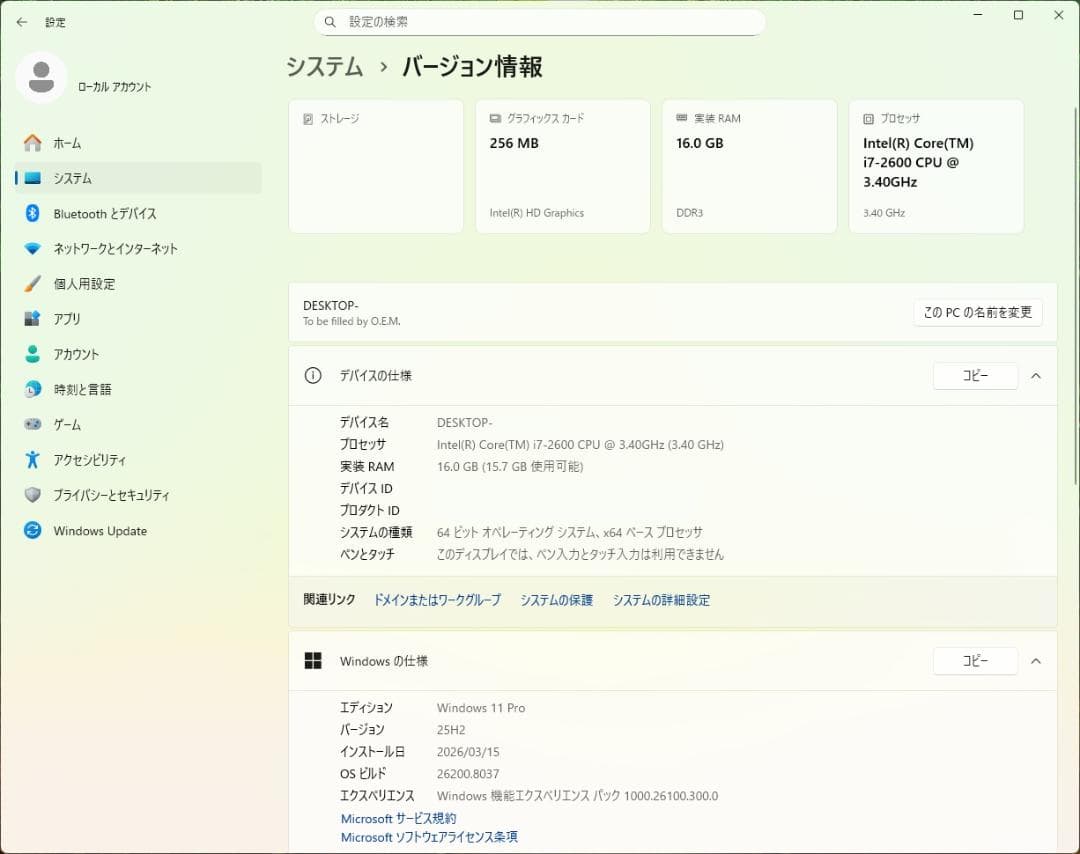Click the 25H2 version value
This screenshot has width=1080, height=854.
(451, 730)
